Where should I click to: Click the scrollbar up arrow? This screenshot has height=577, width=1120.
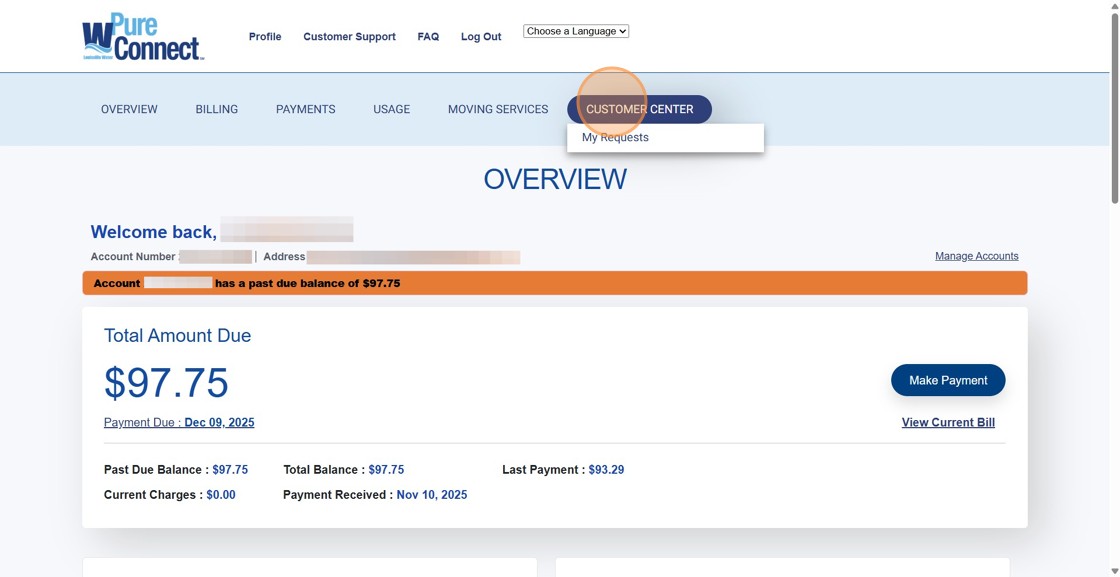point(1114,6)
